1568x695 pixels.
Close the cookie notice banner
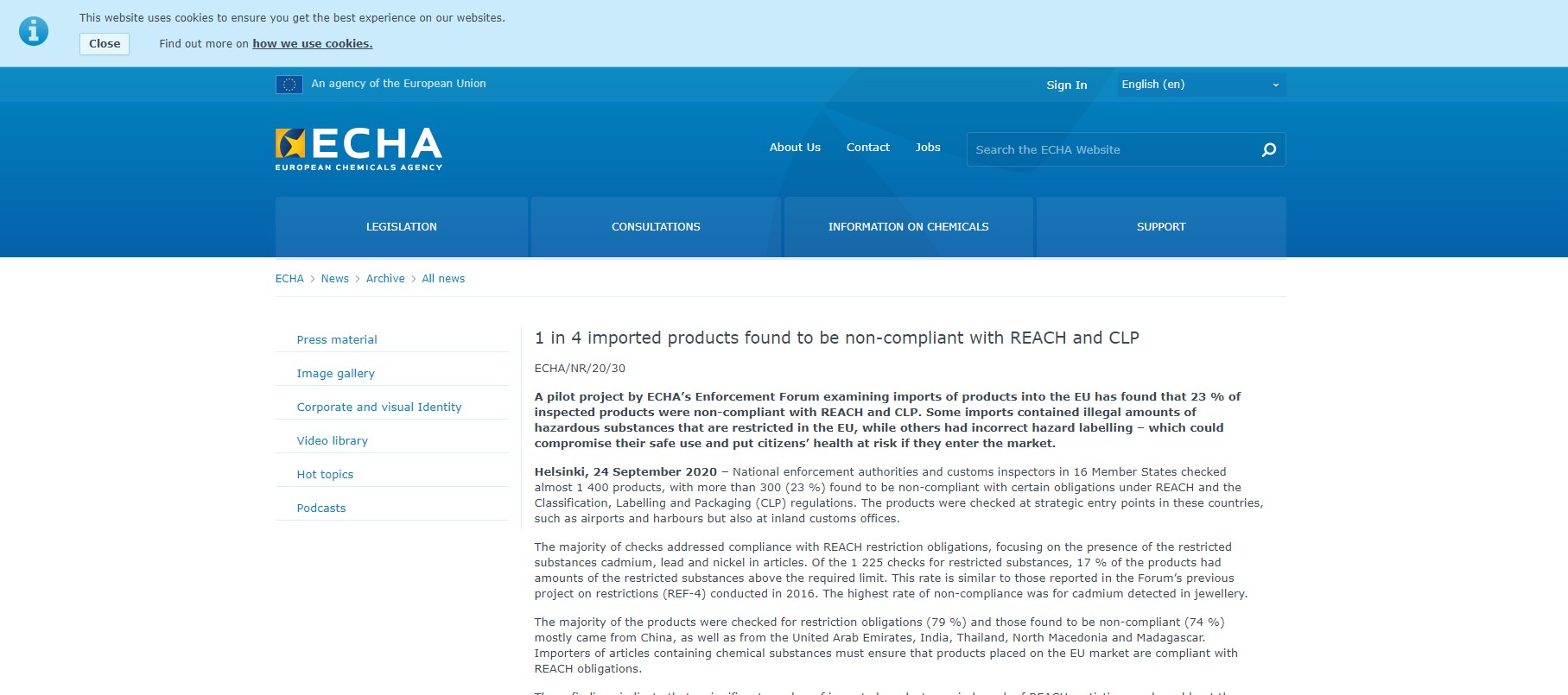[x=105, y=44]
